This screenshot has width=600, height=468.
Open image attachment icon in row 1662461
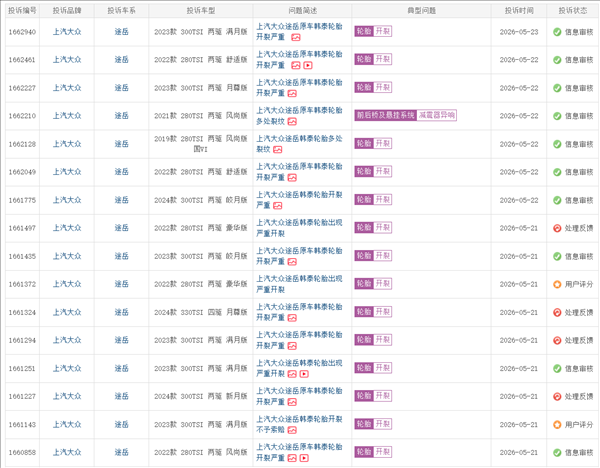click(x=296, y=65)
